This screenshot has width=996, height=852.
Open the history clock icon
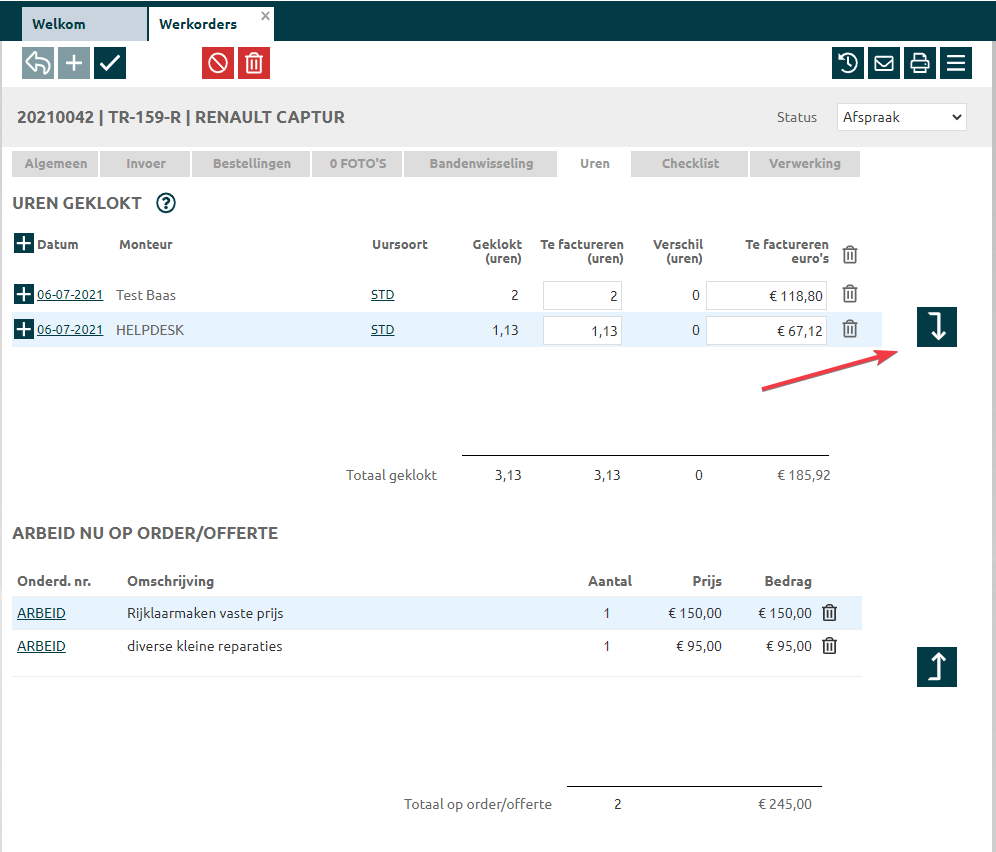(848, 63)
